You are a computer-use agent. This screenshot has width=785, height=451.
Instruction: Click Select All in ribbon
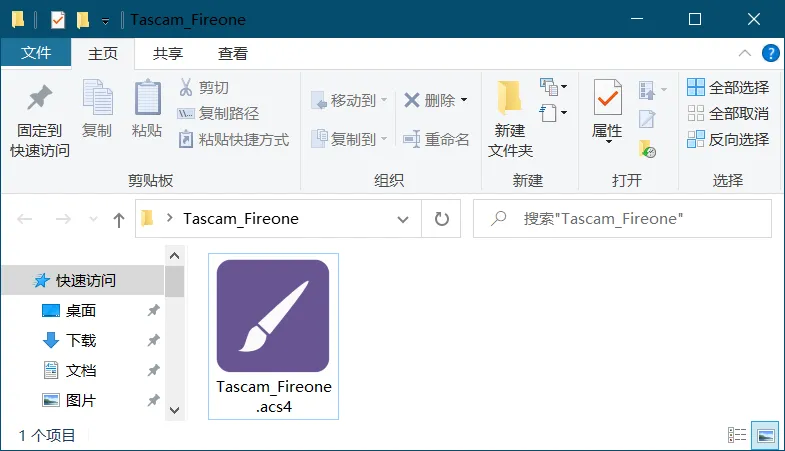(x=729, y=88)
